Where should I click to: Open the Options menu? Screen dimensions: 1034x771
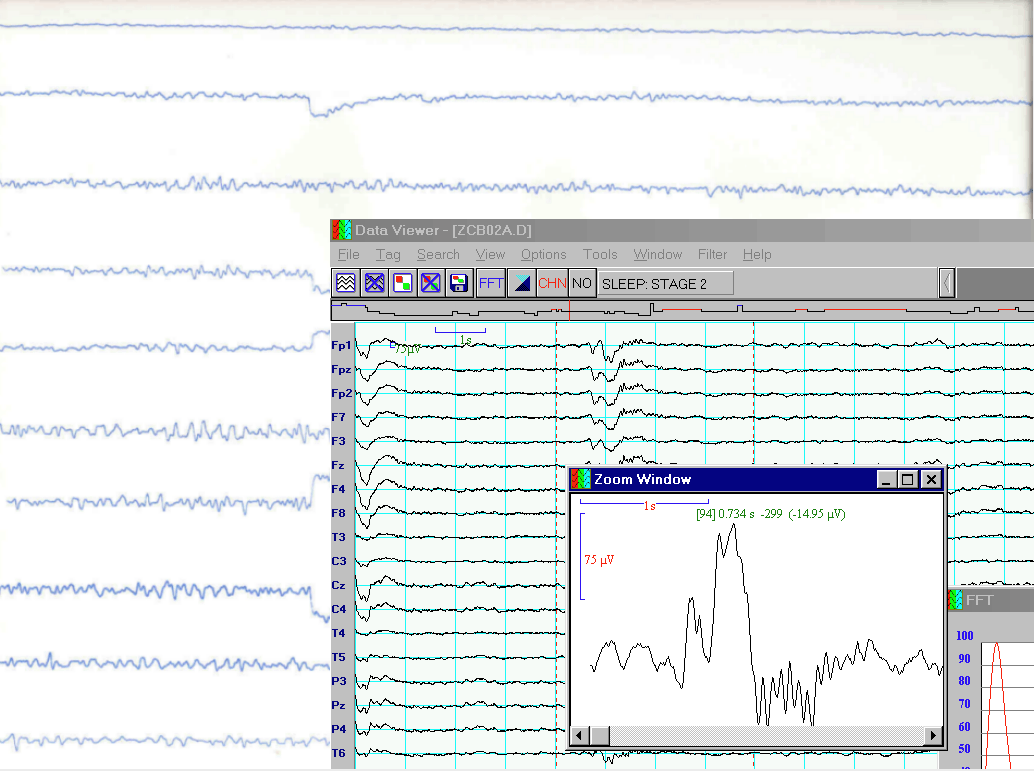tap(543, 255)
